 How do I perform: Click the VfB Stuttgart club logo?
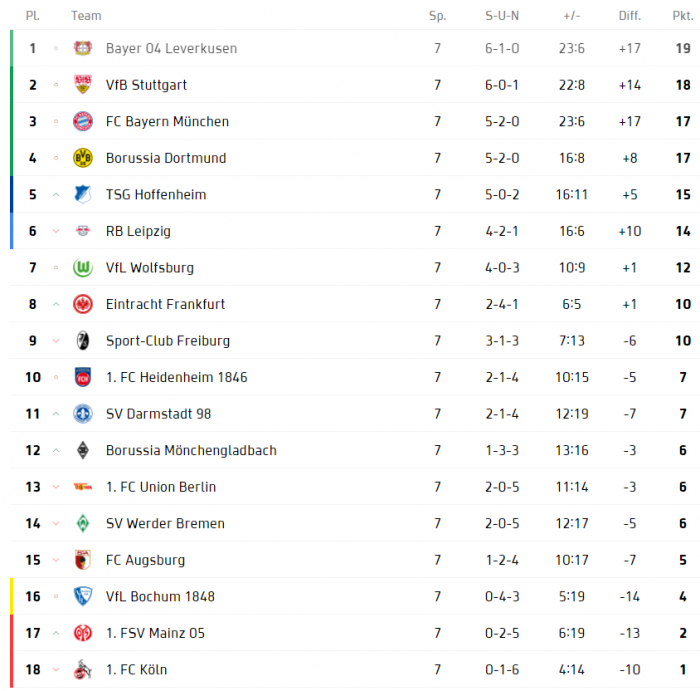[x=83, y=85]
